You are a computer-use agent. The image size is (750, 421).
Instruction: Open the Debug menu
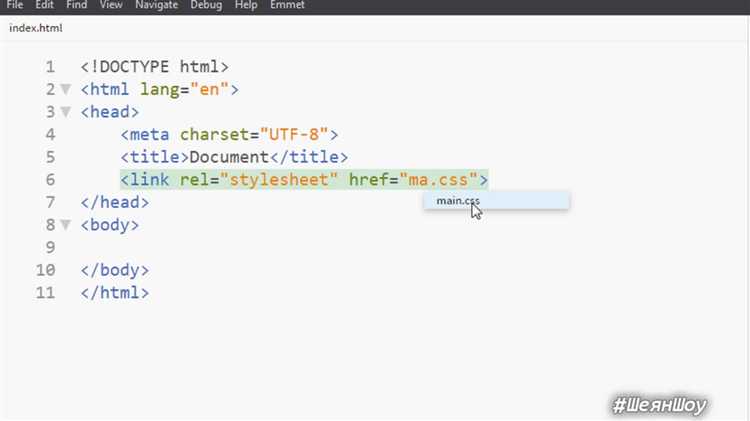pyautogui.click(x=206, y=5)
